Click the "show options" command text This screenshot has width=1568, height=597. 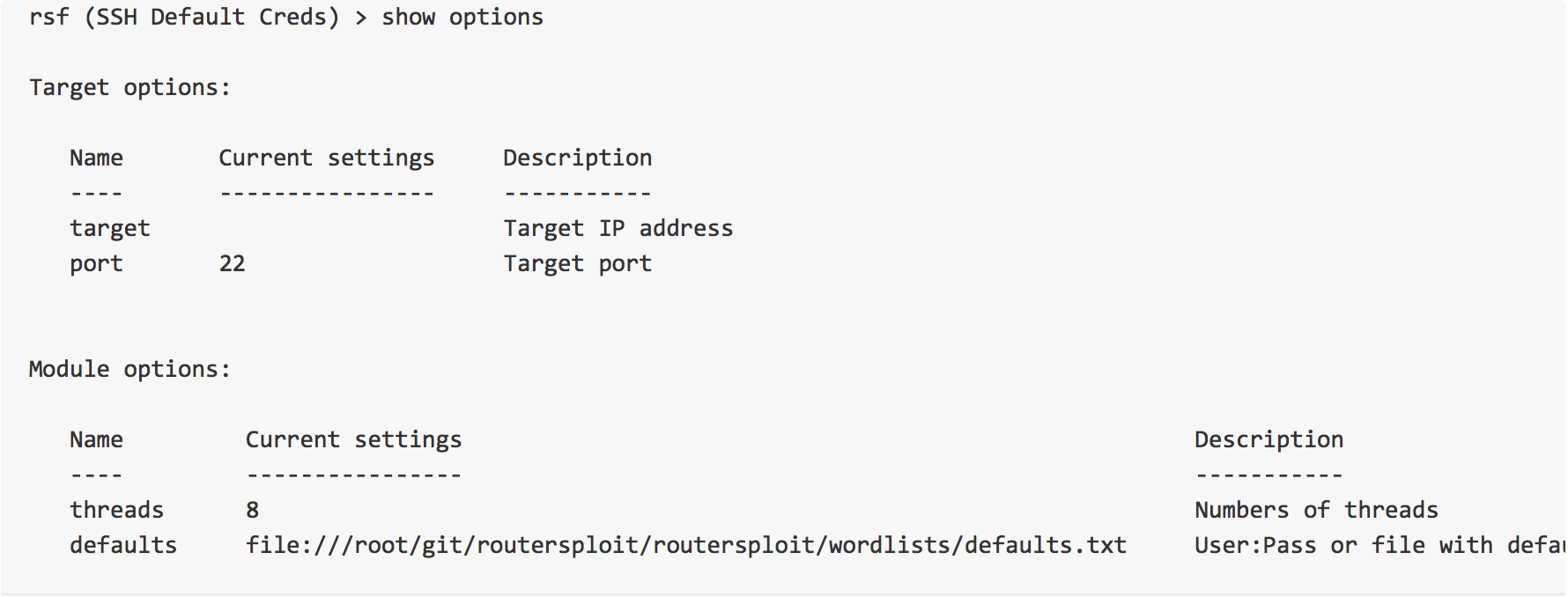pyautogui.click(x=462, y=18)
